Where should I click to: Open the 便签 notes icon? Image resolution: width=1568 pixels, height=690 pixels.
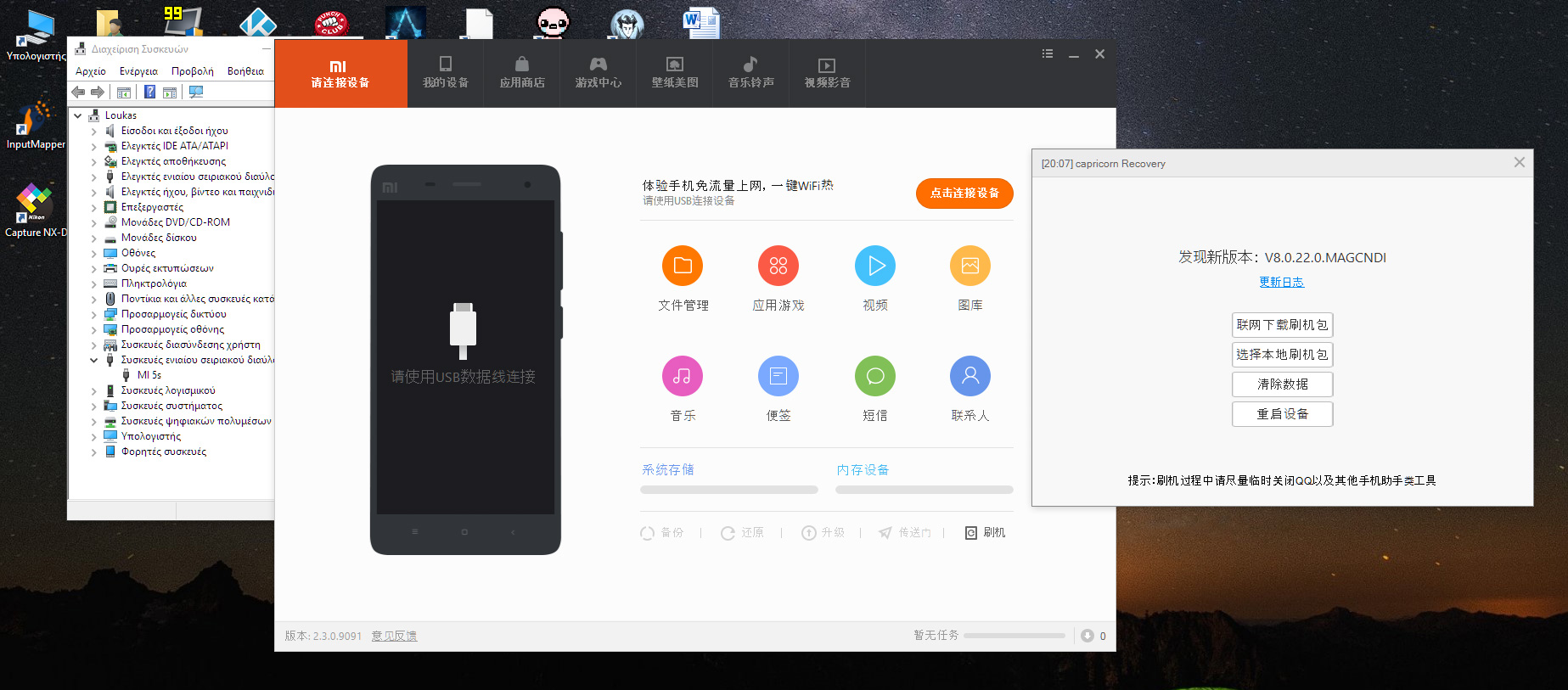click(778, 376)
